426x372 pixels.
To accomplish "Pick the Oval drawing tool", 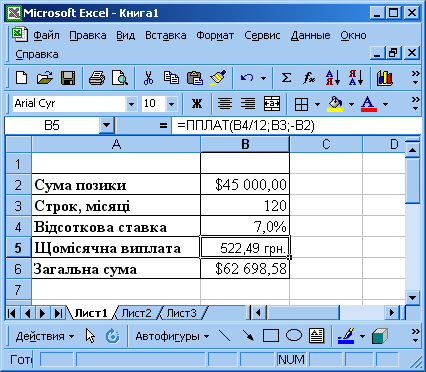I will (x=294, y=335).
